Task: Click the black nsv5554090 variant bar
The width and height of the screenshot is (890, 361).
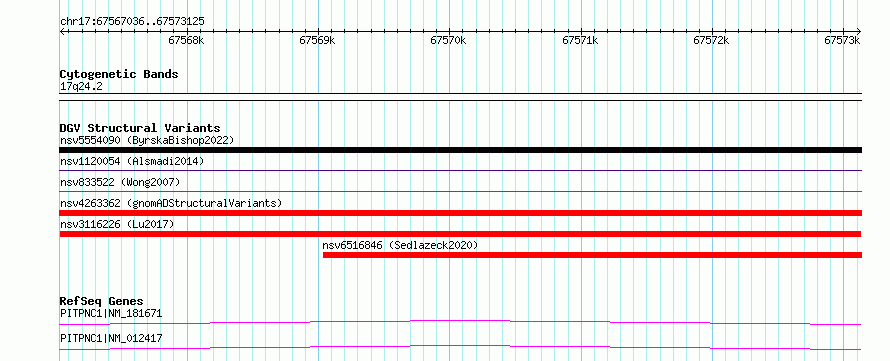Action: (460, 150)
